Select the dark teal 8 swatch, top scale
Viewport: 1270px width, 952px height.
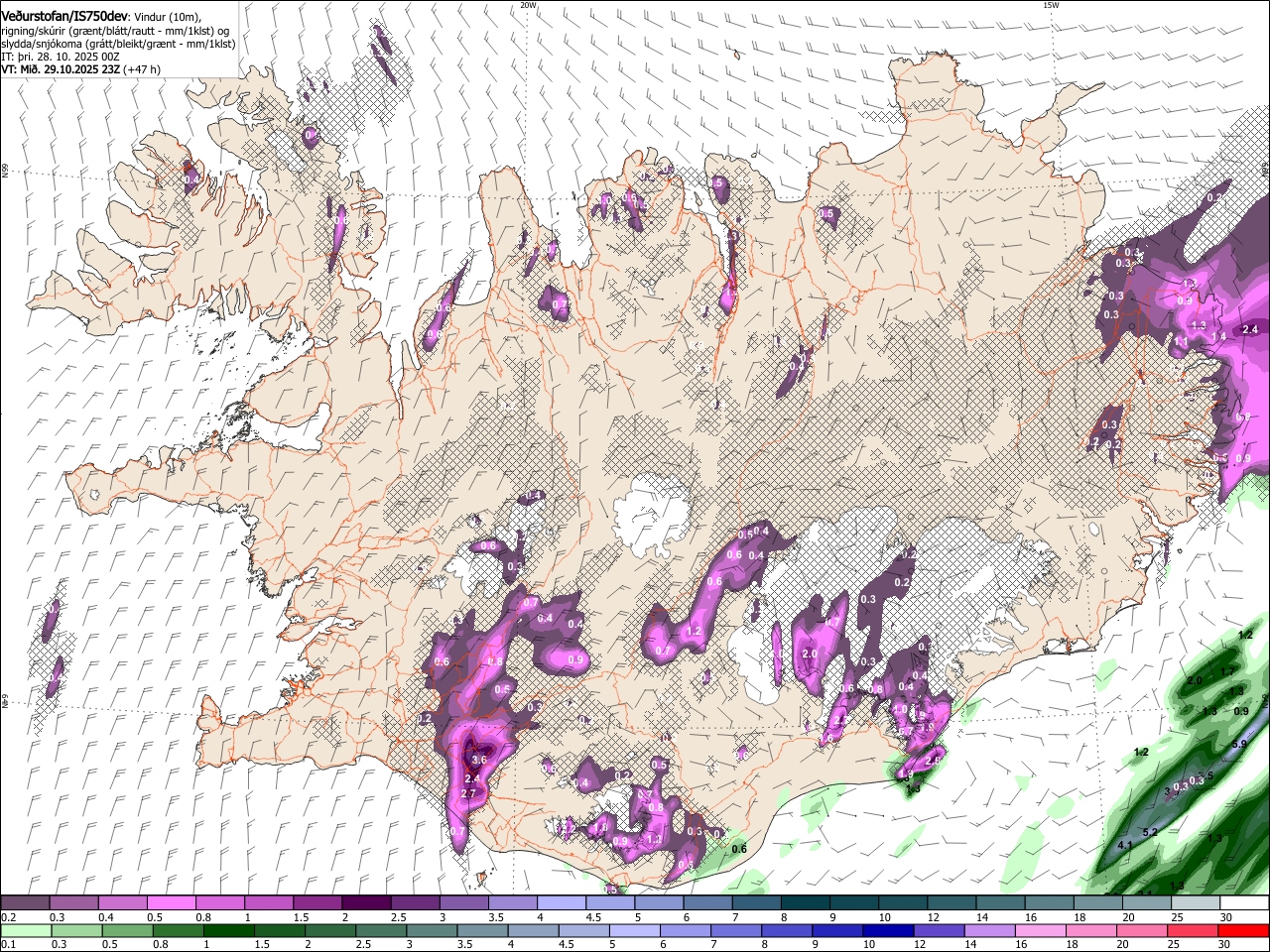(806, 902)
